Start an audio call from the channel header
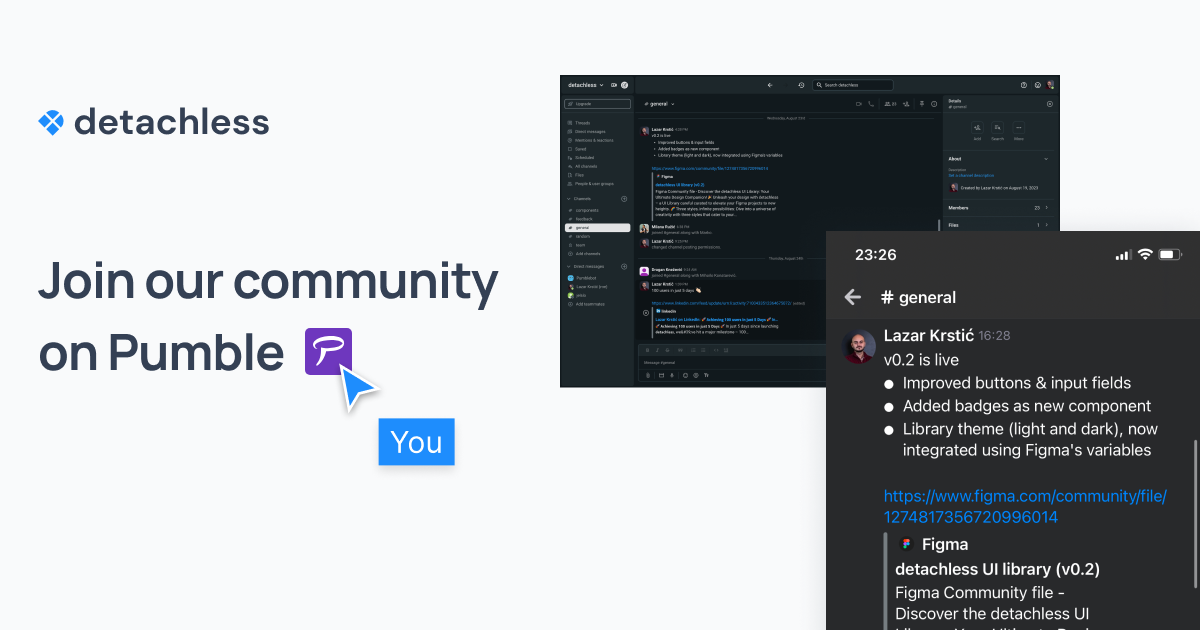 click(x=870, y=104)
